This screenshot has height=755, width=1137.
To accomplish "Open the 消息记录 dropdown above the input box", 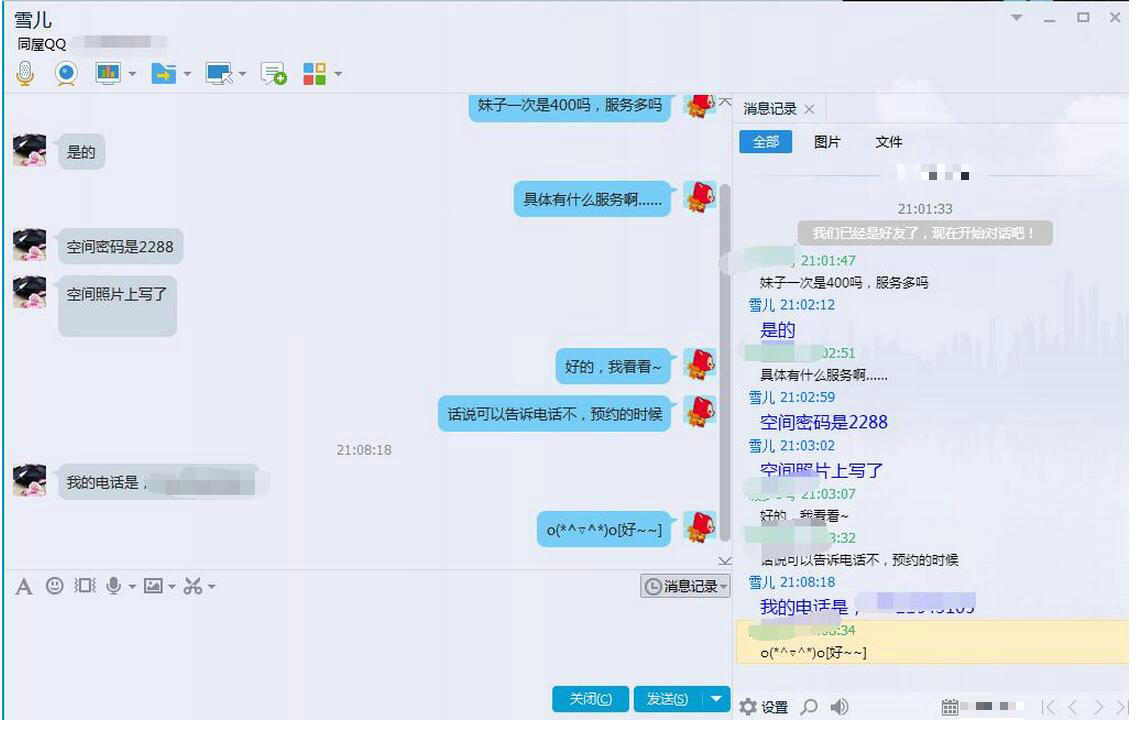I will pyautogui.click(x=685, y=586).
